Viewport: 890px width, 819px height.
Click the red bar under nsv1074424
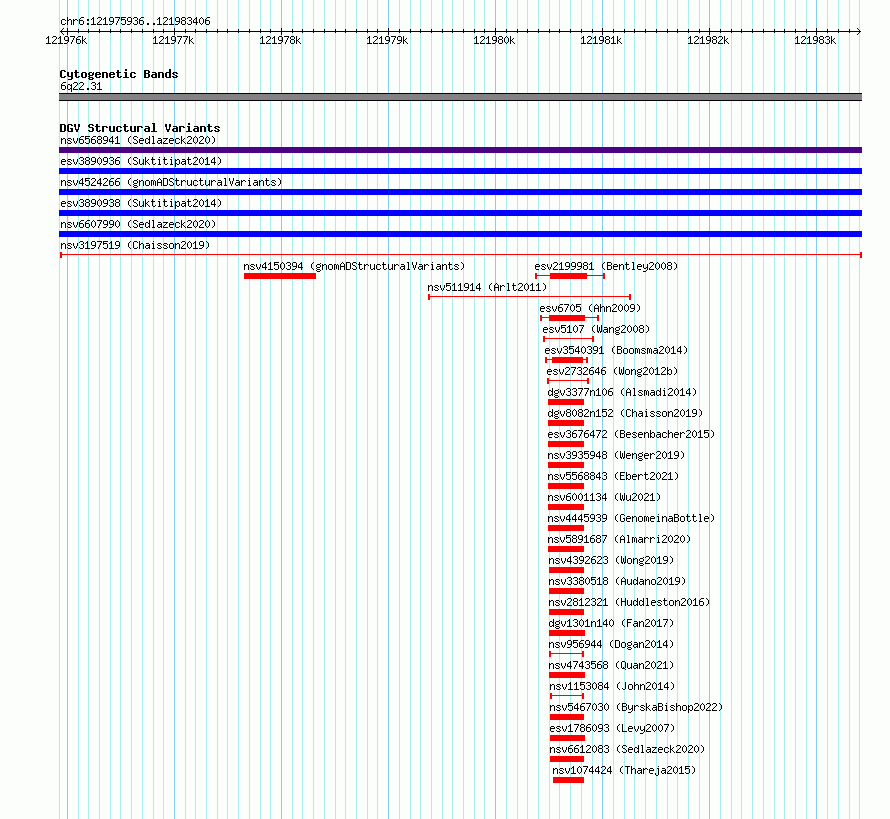[x=568, y=780]
